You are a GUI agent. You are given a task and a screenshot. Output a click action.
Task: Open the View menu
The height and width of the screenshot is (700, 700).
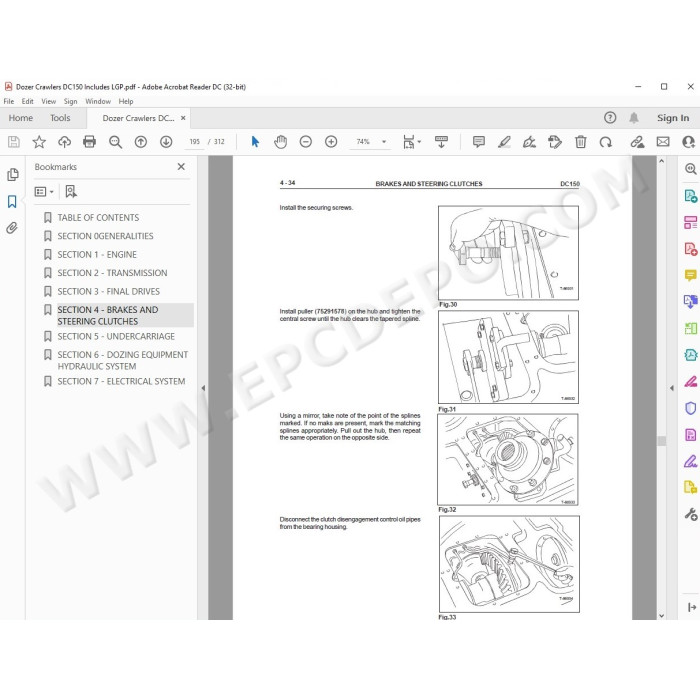[49, 101]
